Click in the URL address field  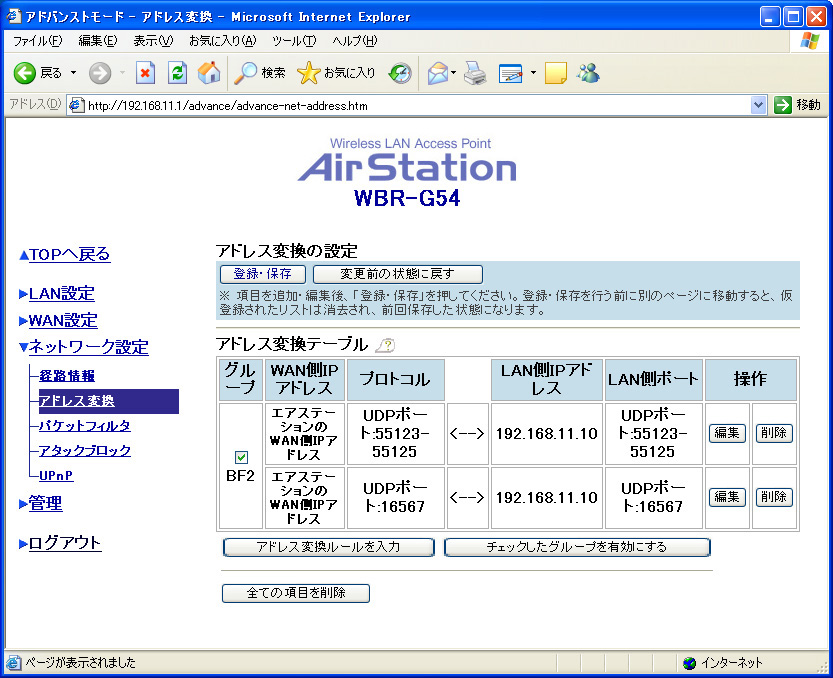400,105
